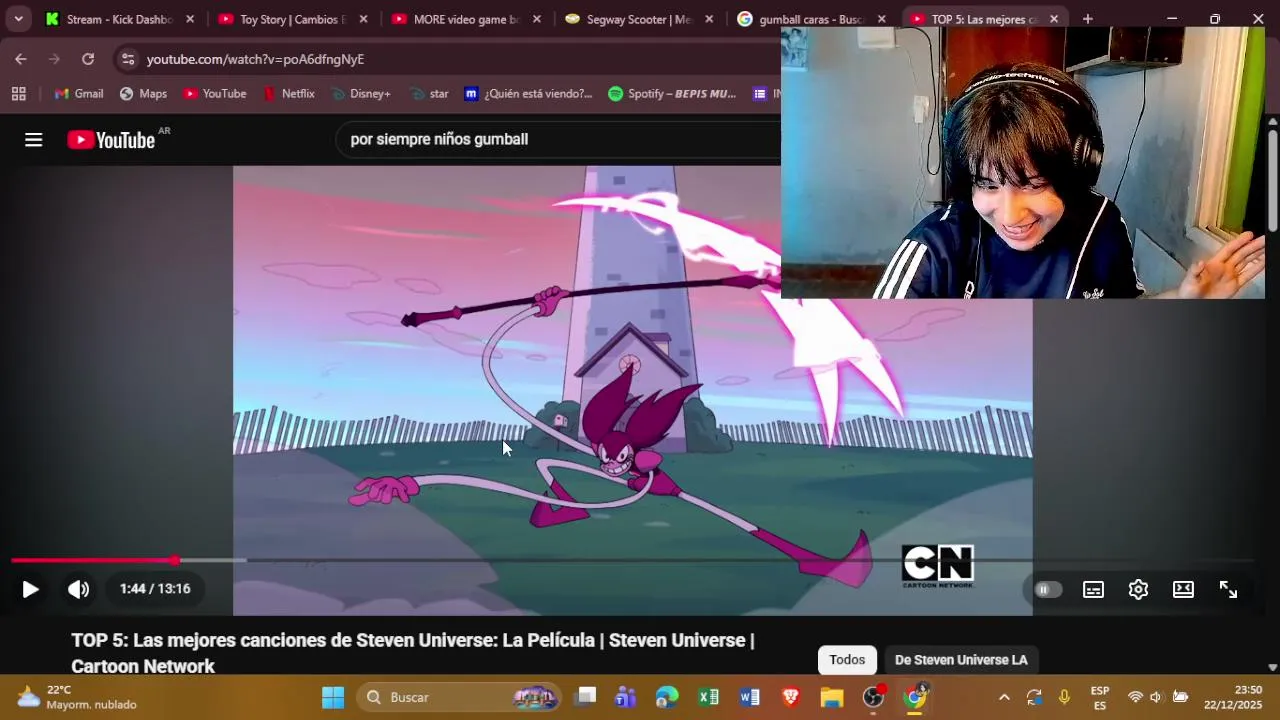Reload the current page
Screen dimensions: 1280x720
88,59
